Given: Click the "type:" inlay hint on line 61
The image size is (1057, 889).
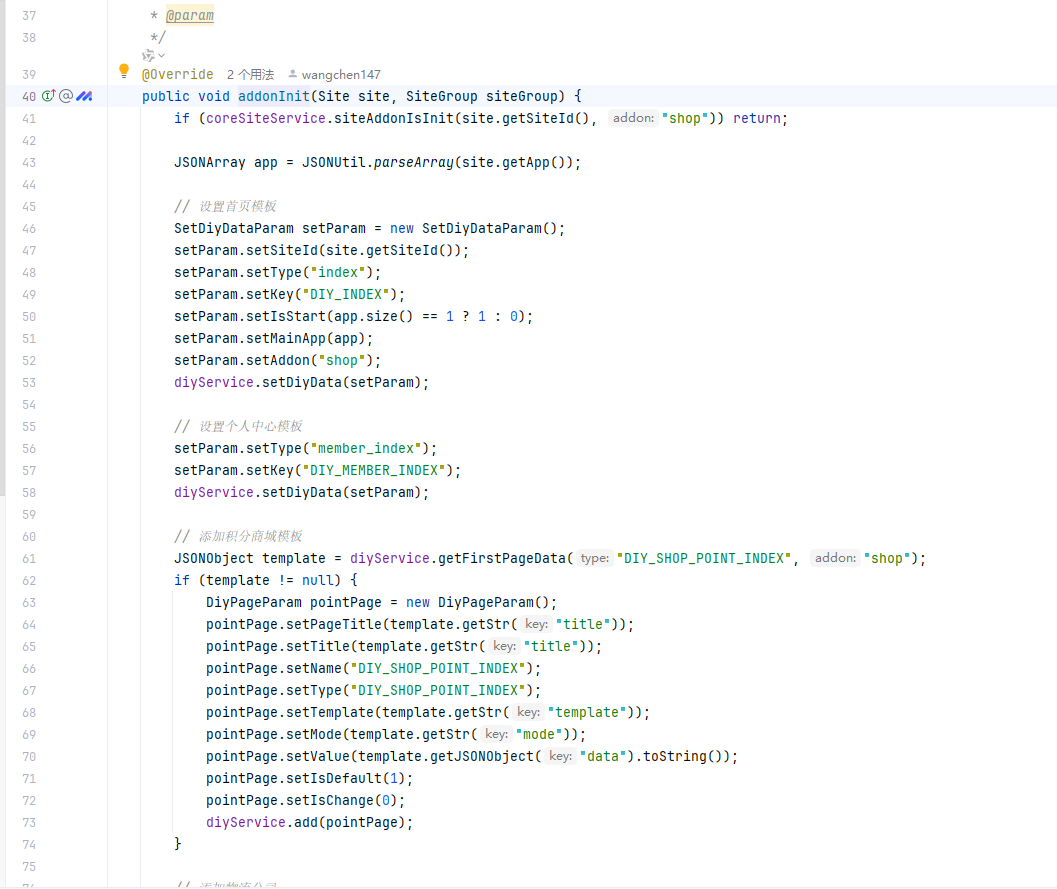Looking at the screenshot, I should pyautogui.click(x=595, y=559).
